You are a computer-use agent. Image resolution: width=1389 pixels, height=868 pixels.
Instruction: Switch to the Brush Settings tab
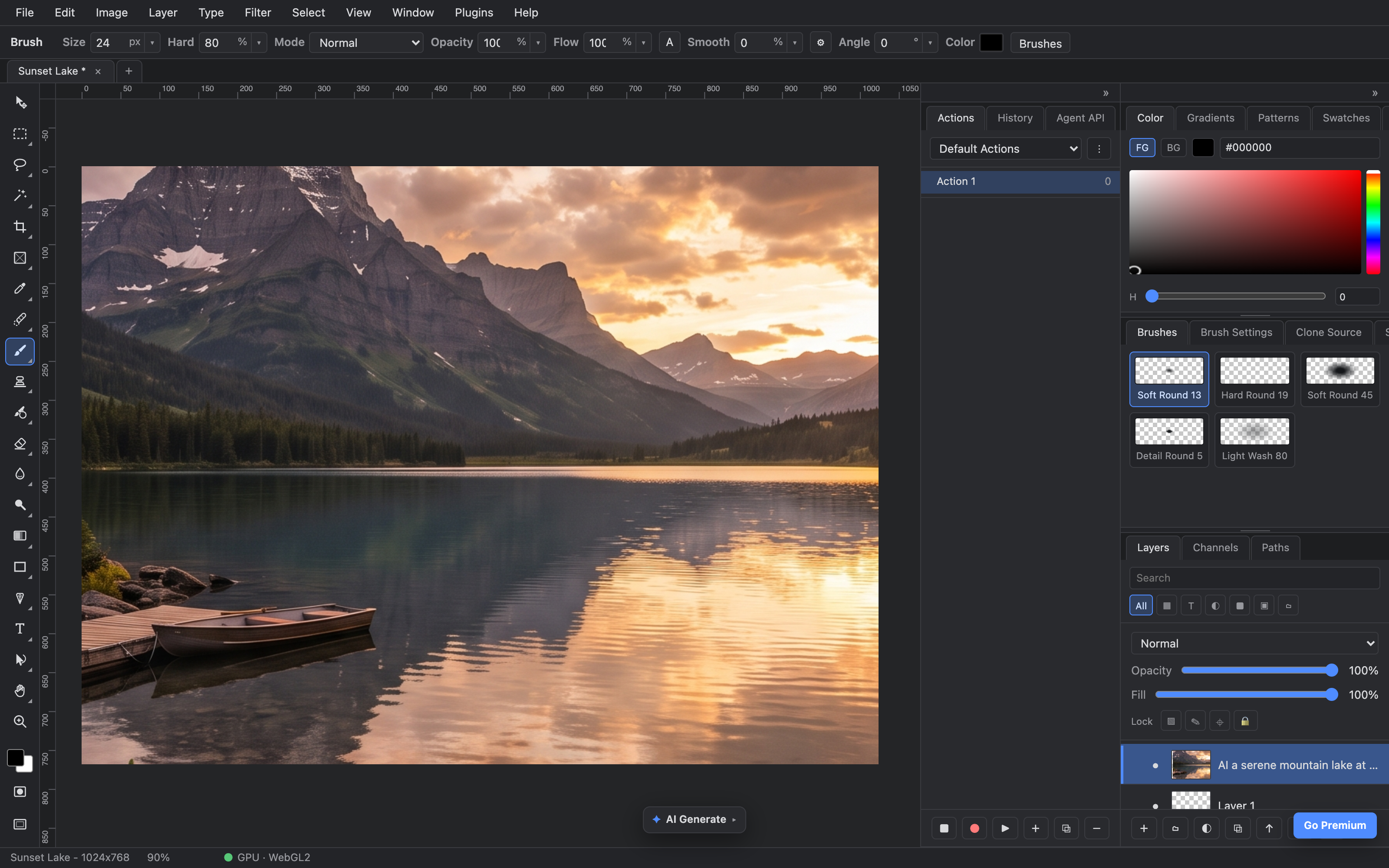click(1236, 332)
